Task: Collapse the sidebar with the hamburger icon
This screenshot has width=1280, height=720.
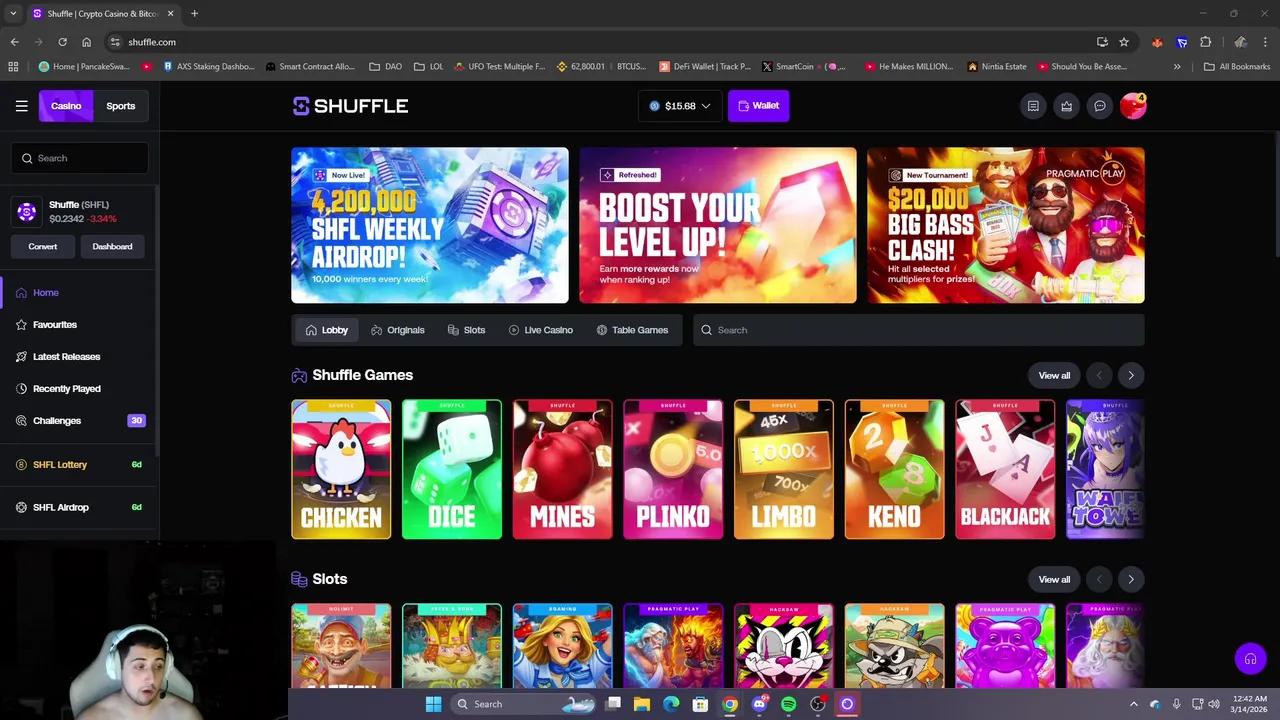Action: tap(21, 105)
